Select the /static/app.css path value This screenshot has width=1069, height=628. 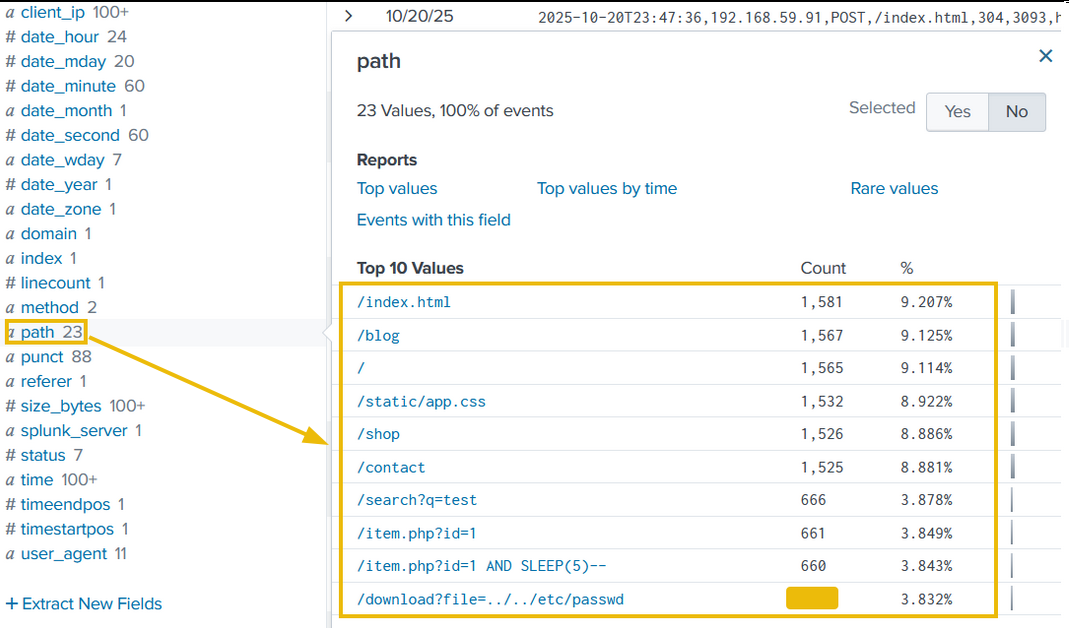pyautogui.click(x=421, y=402)
